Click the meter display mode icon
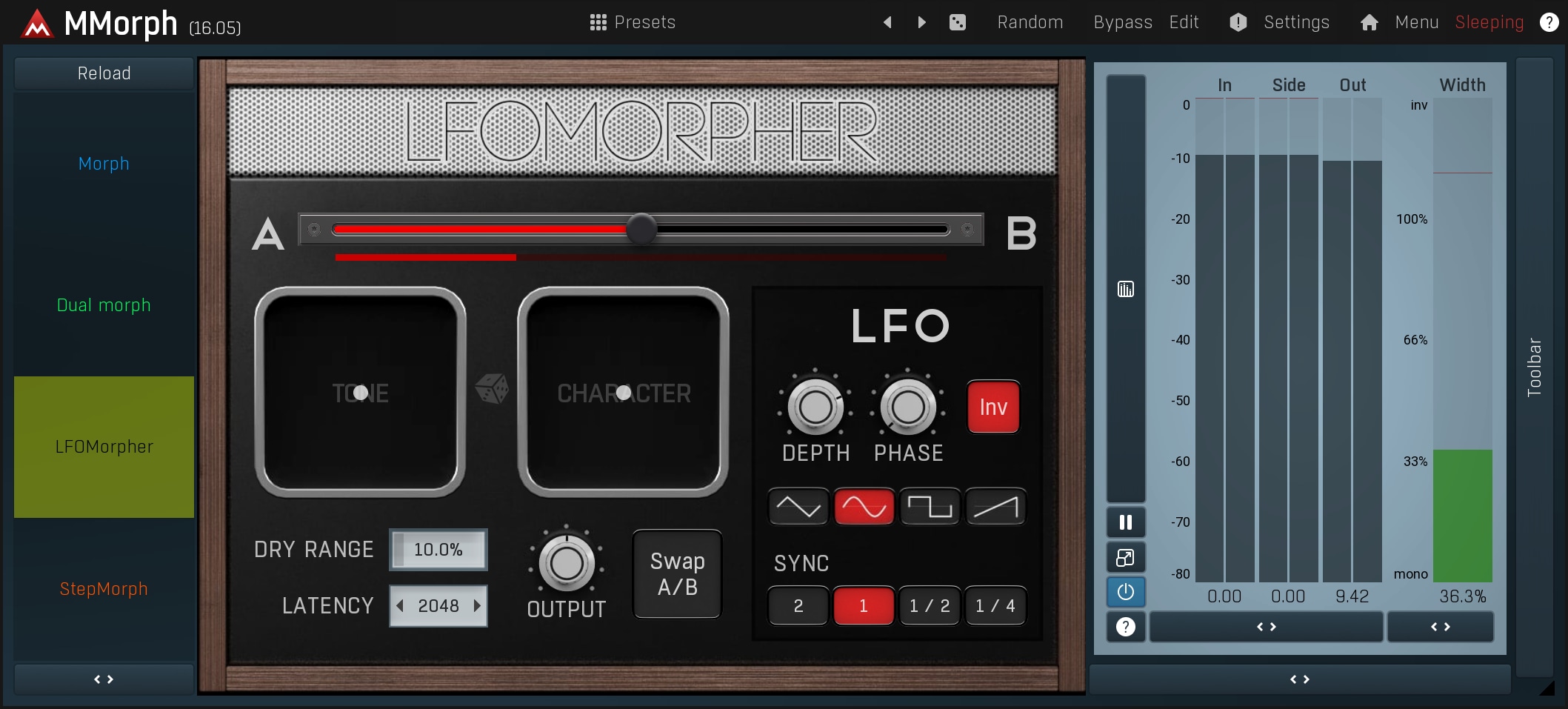Viewport: 1568px width, 709px height. coord(1126,289)
